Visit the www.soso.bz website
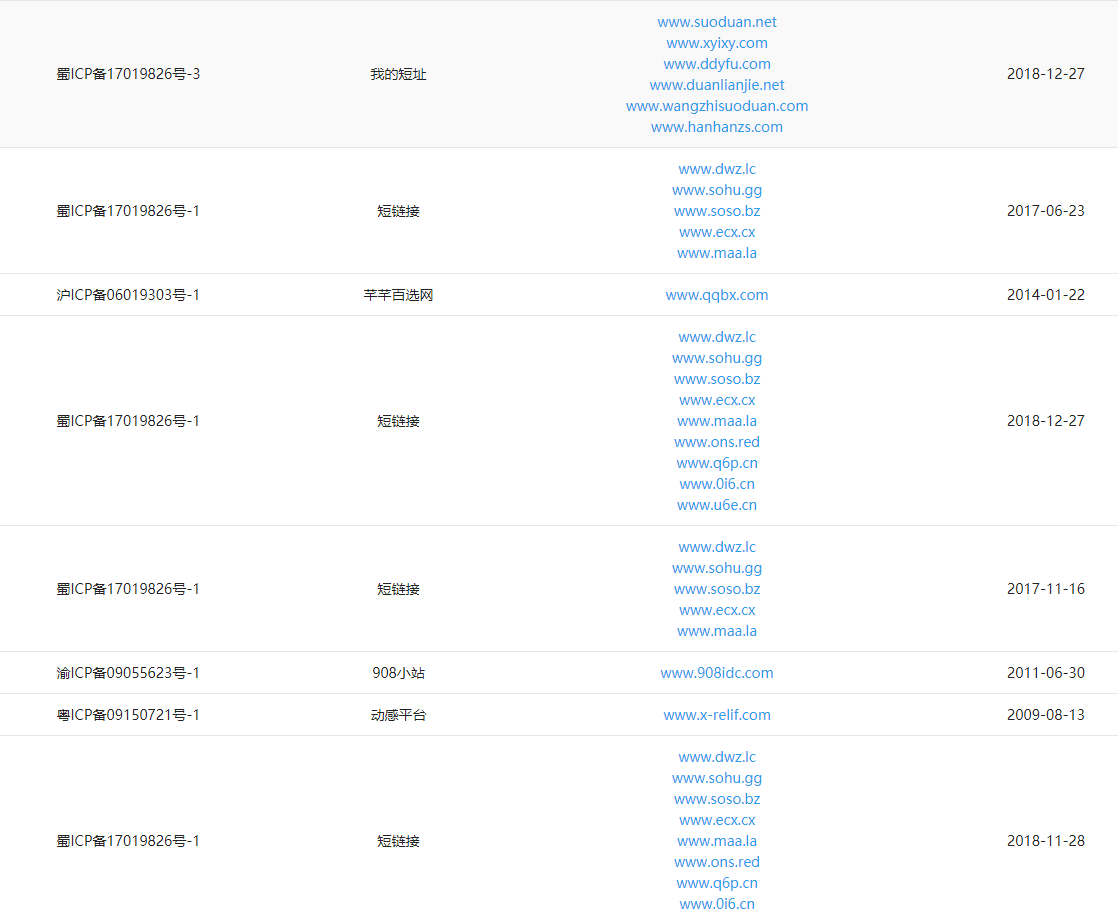Viewport: 1118px width, 912px height. [x=717, y=210]
